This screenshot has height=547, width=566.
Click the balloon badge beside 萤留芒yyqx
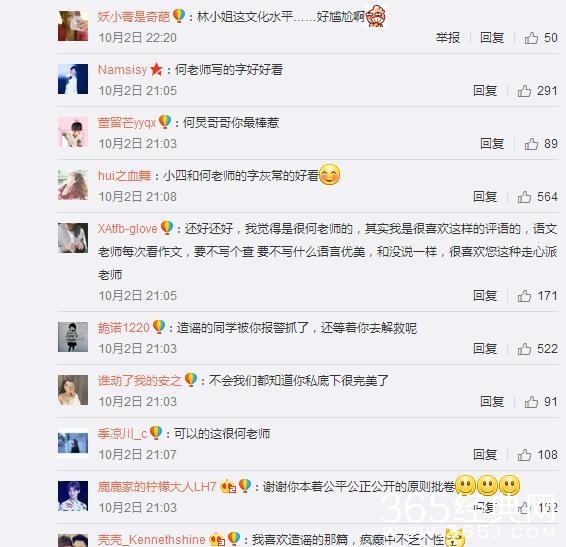tap(165, 122)
